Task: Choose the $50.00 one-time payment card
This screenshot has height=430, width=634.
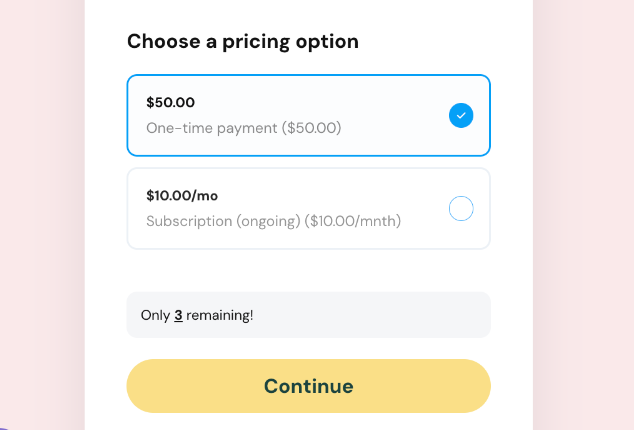Action: click(308, 116)
